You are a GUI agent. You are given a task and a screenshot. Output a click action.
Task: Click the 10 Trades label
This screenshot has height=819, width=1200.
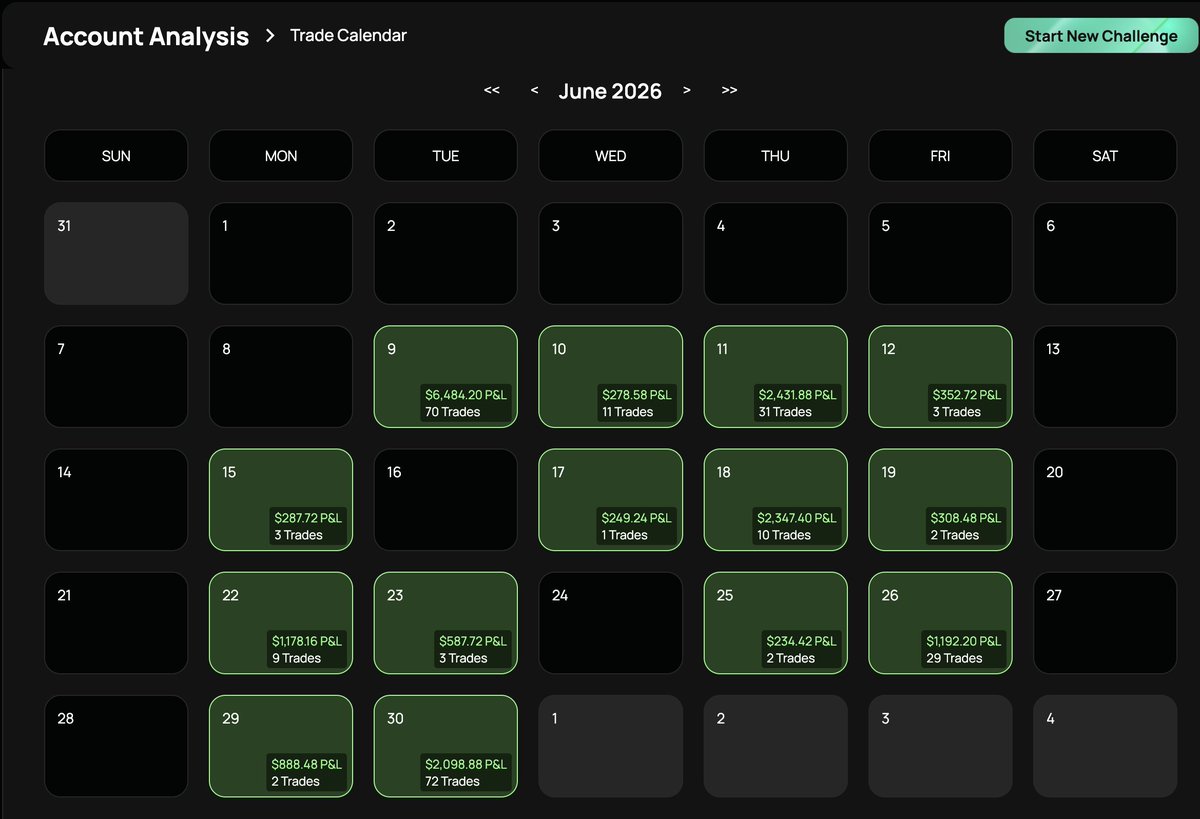(784, 535)
